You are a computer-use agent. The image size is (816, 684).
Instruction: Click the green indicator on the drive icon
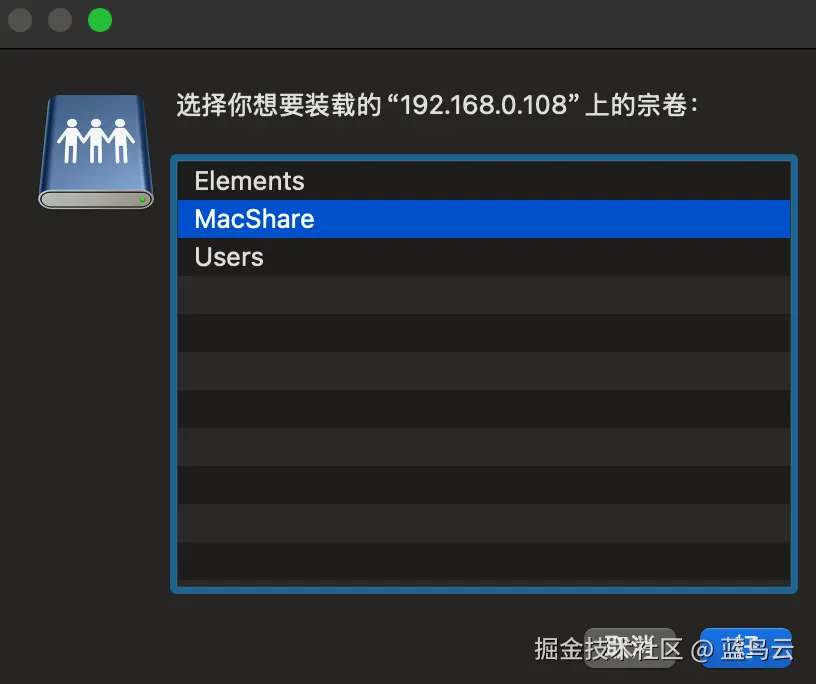click(x=143, y=199)
